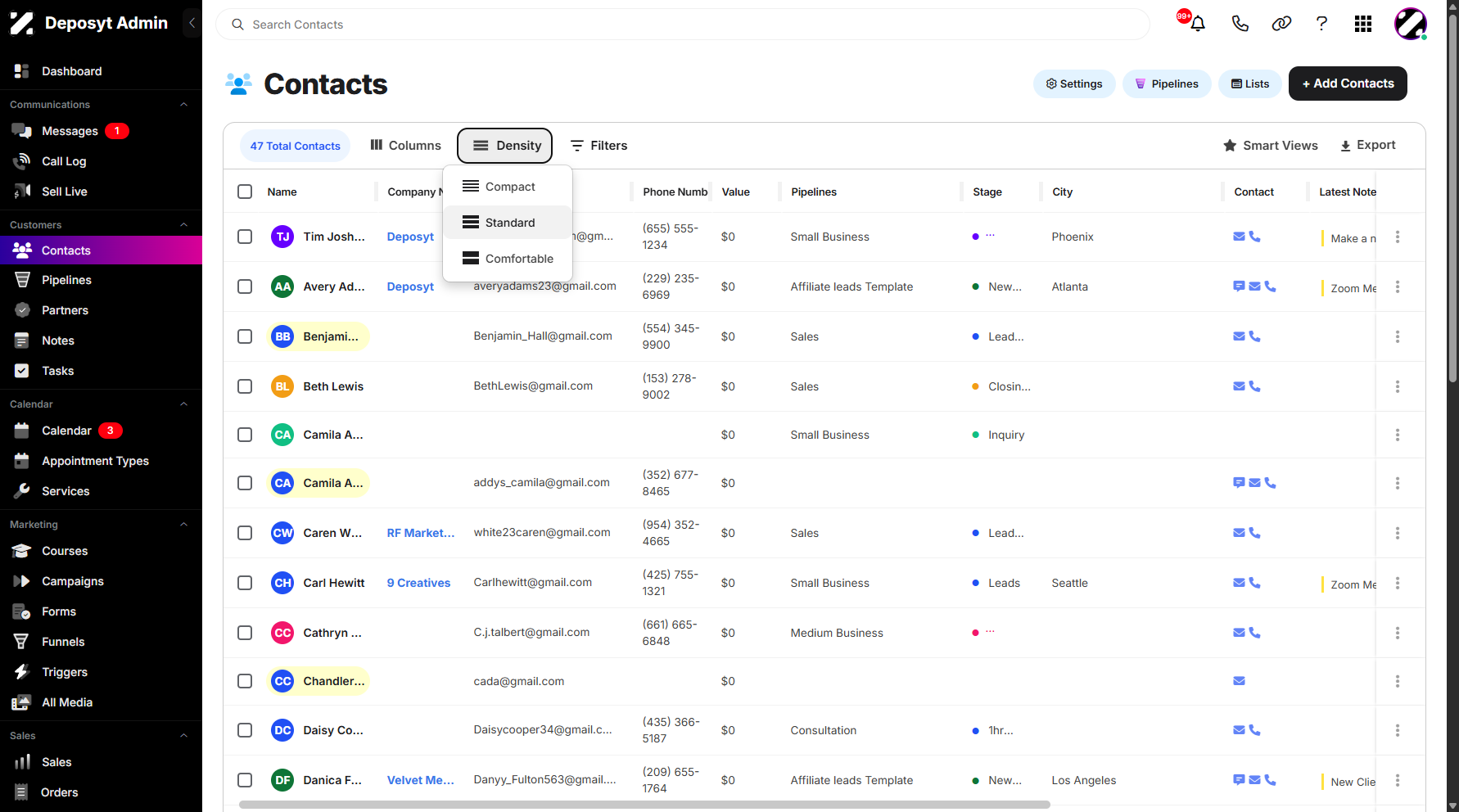
Task: Click the Add Contacts button
Action: tap(1348, 83)
